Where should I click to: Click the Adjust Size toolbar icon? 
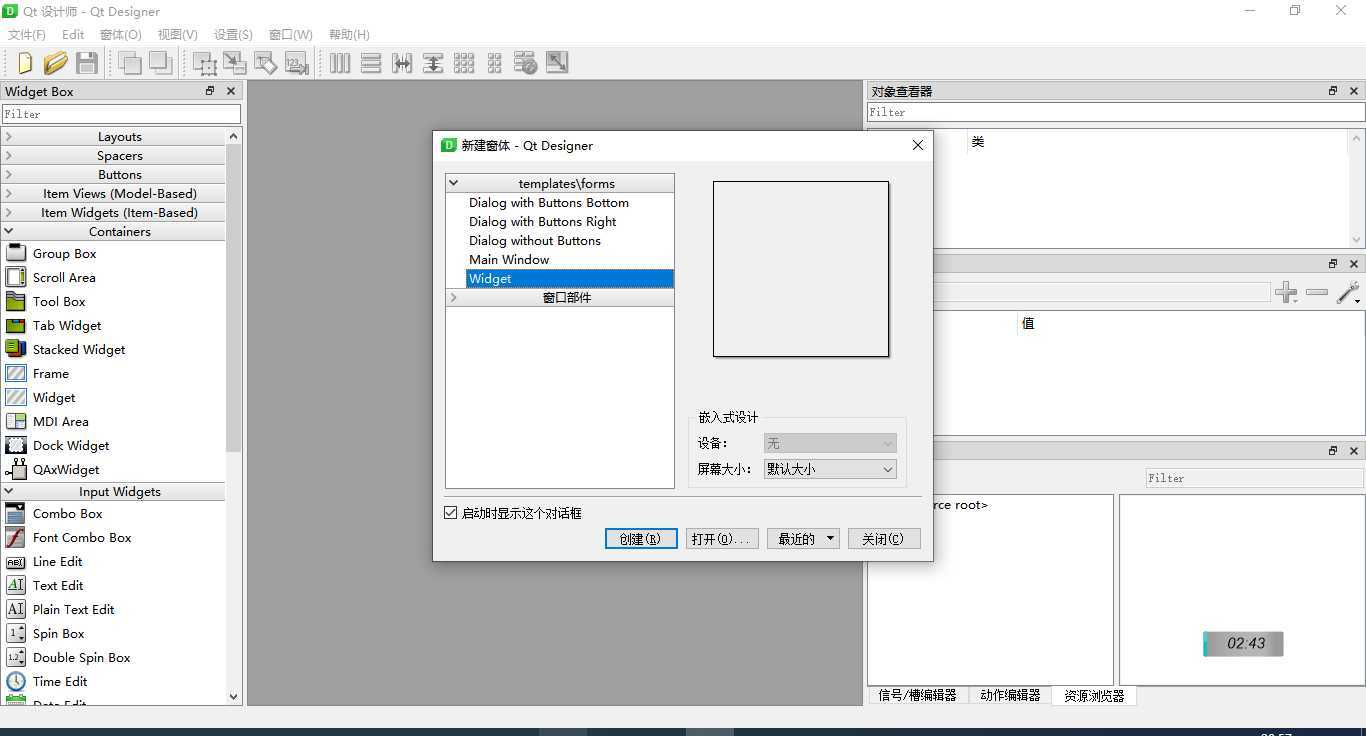pyautogui.click(x=557, y=63)
